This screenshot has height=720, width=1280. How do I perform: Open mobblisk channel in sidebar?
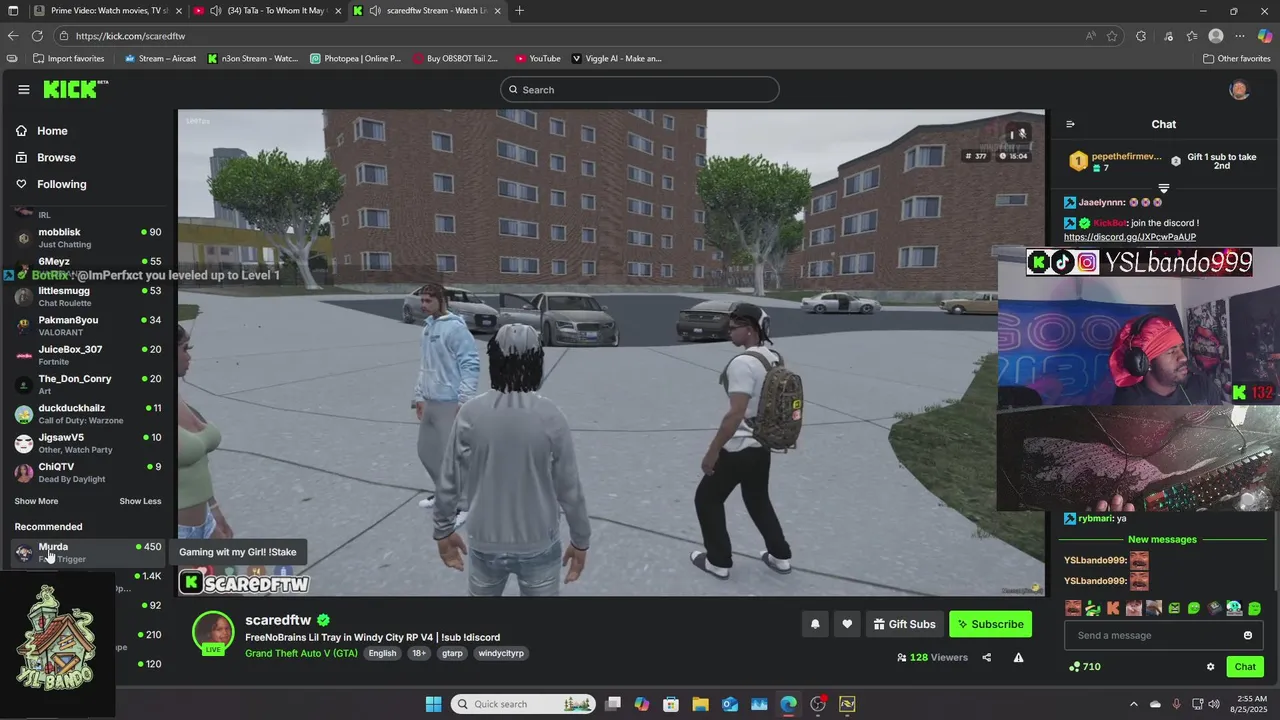[88, 238]
